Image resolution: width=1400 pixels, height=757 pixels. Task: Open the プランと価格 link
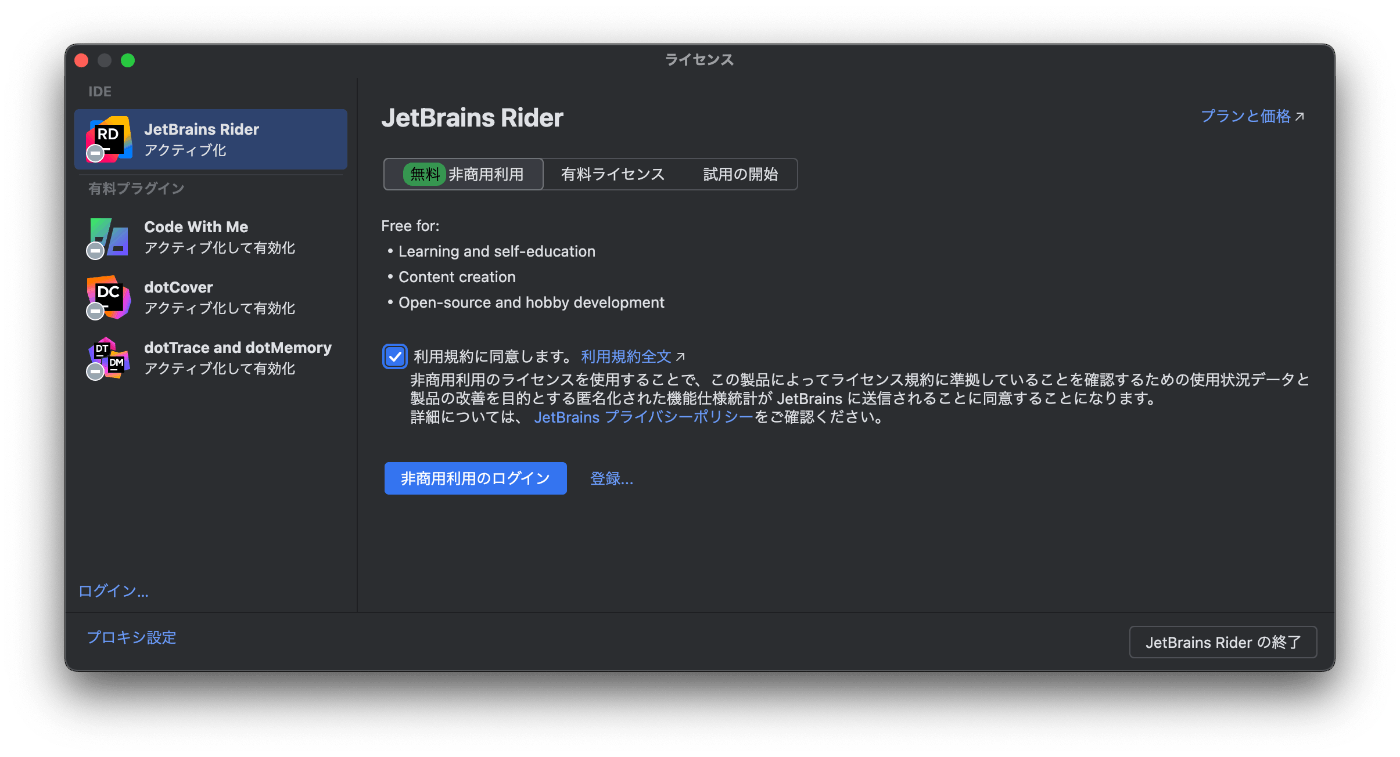pyautogui.click(x=1253, y=116)
